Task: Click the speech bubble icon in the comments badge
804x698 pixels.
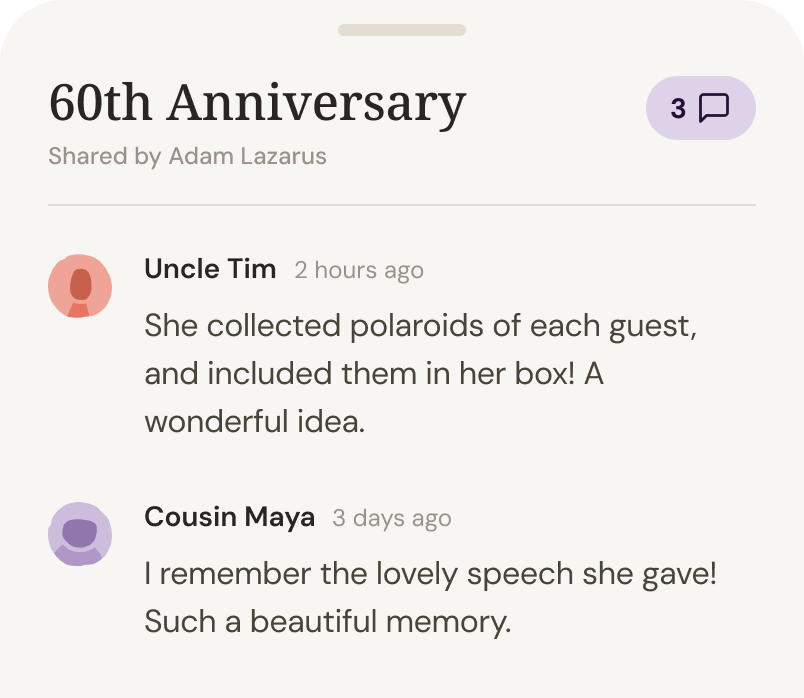Action: tap(714, 108)
